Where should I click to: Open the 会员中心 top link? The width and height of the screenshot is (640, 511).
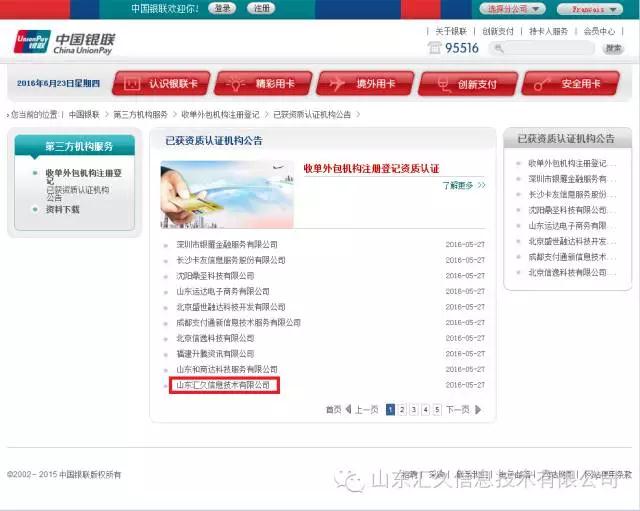click(599, 31)
